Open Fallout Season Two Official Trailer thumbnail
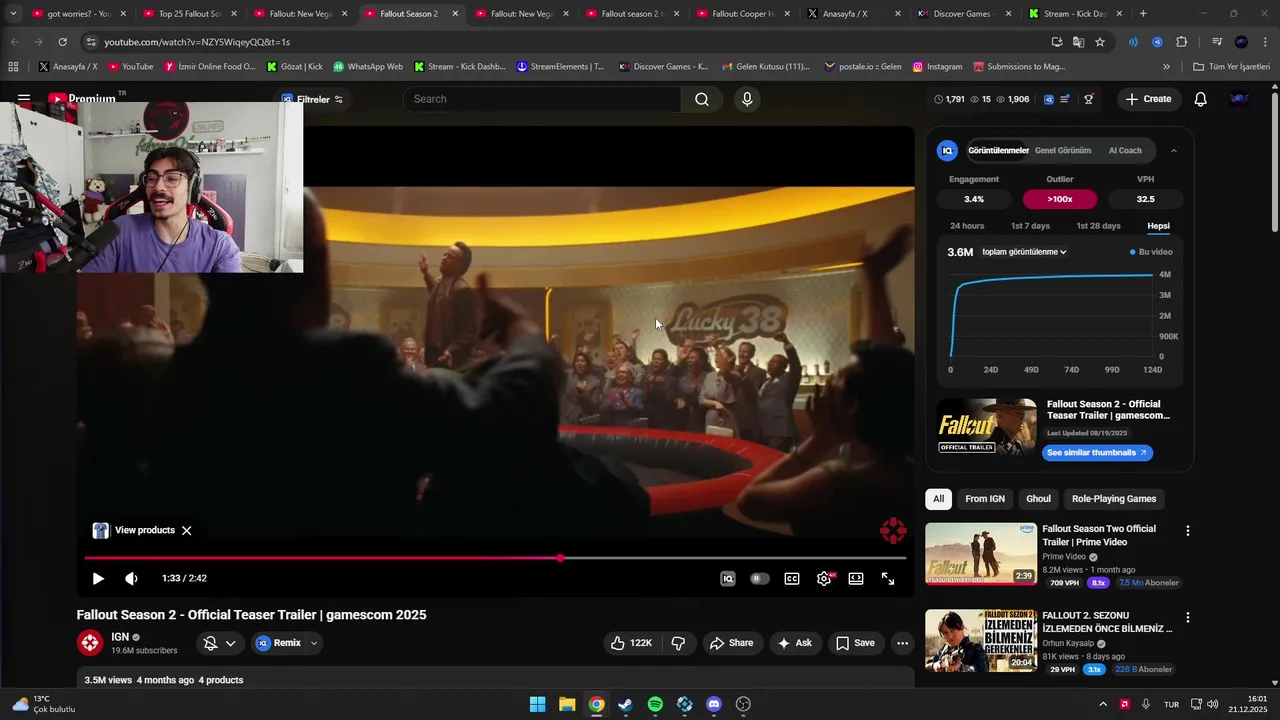The height and width of the screenshot is (720, 1280). click(981, 554)
